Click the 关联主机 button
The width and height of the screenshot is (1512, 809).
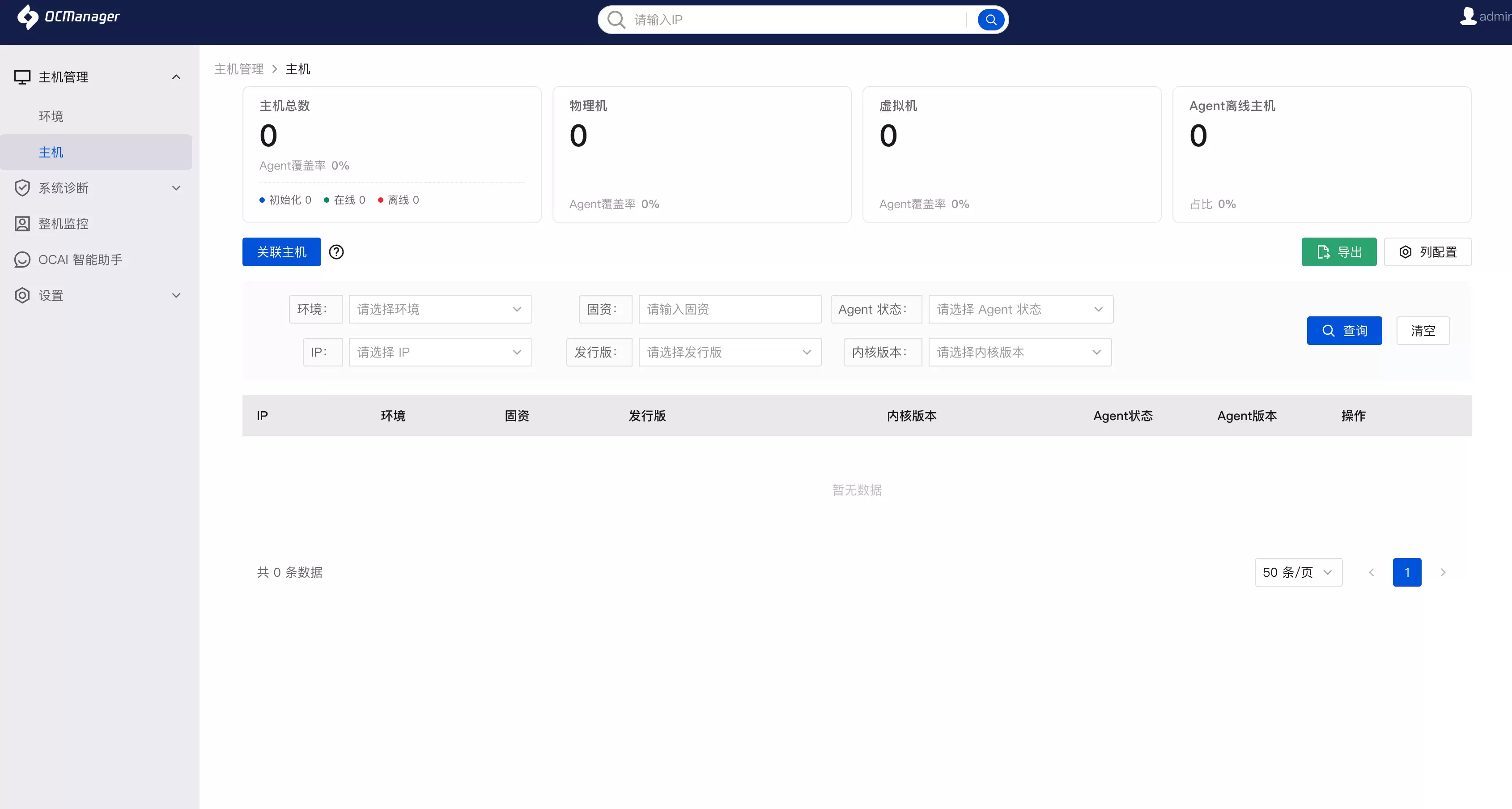click(282, 252)
